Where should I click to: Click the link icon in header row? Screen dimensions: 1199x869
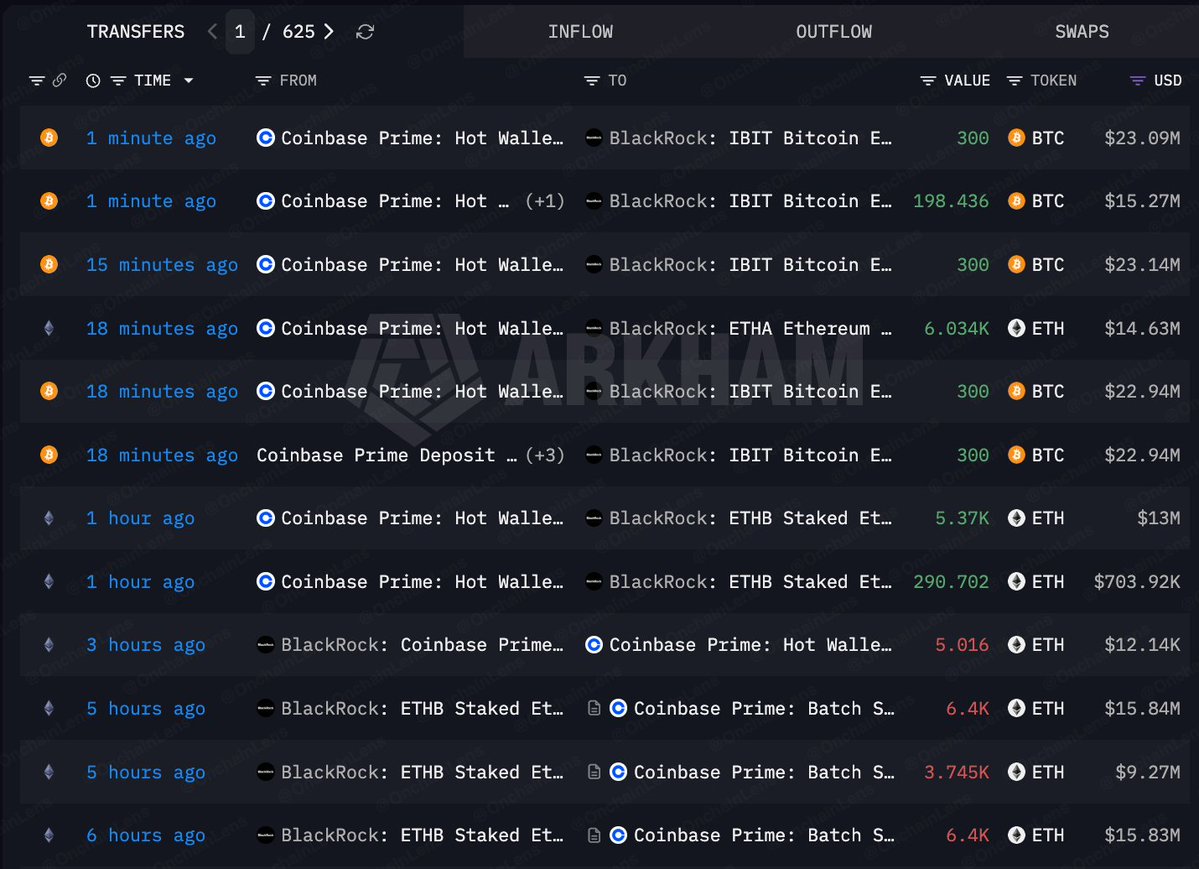coord(59,80)
